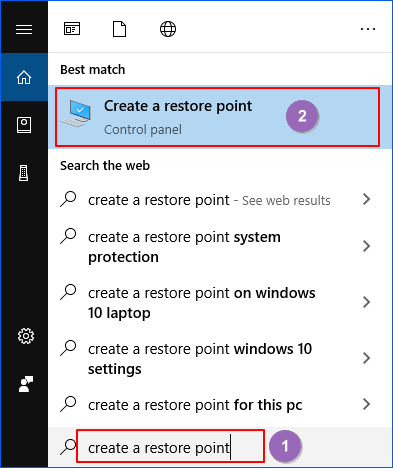Click the Devices tower icon in sidebar
The width and height of the screenshot is (393, 468).
pos(24,173)
